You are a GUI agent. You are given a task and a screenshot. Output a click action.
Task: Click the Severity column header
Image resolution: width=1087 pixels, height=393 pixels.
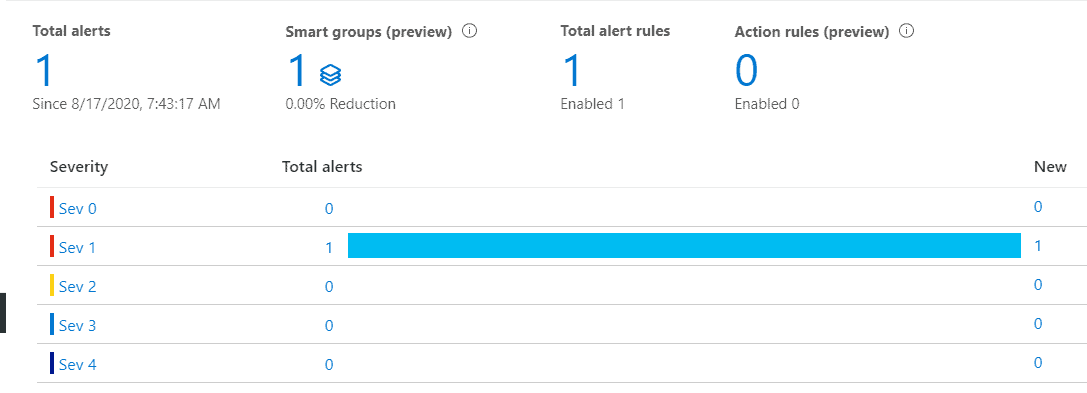(79, 167)
